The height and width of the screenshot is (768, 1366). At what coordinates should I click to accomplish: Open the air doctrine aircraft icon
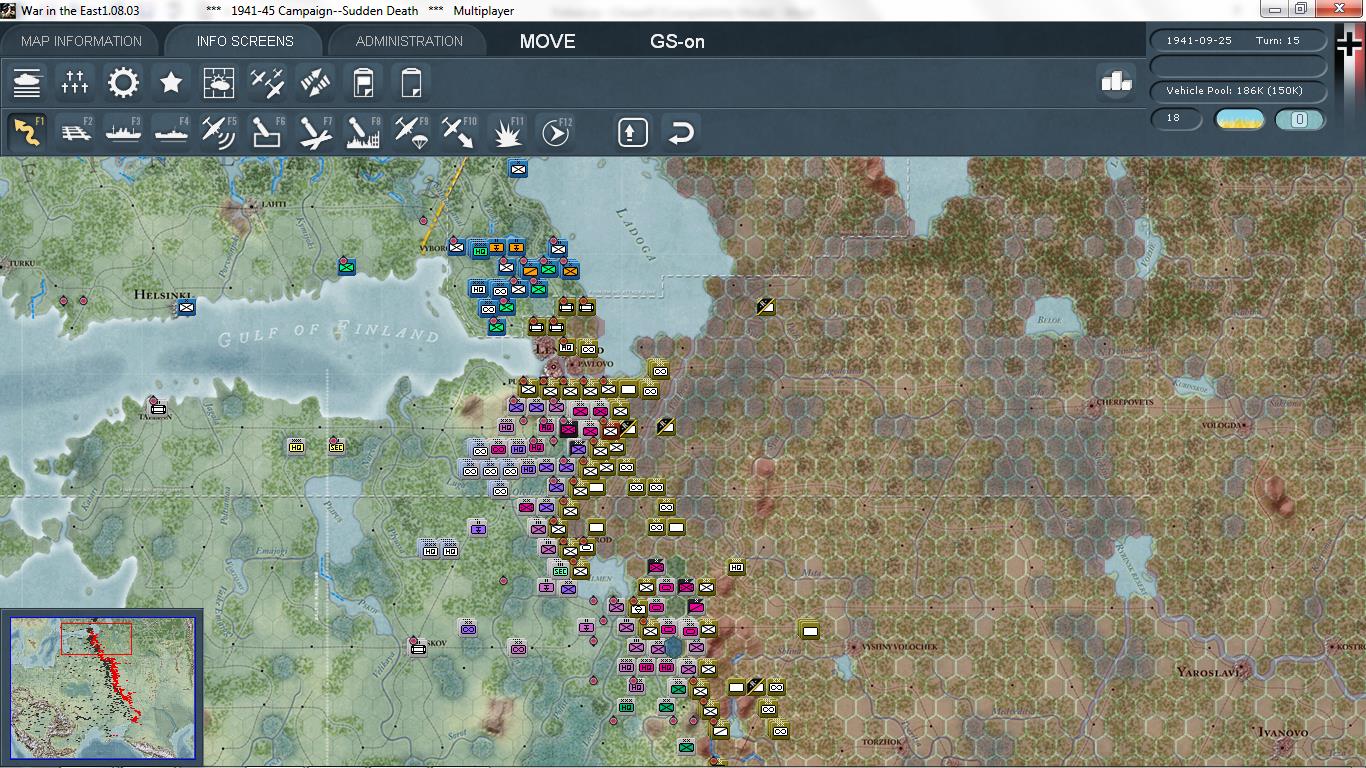pos(267,83)
